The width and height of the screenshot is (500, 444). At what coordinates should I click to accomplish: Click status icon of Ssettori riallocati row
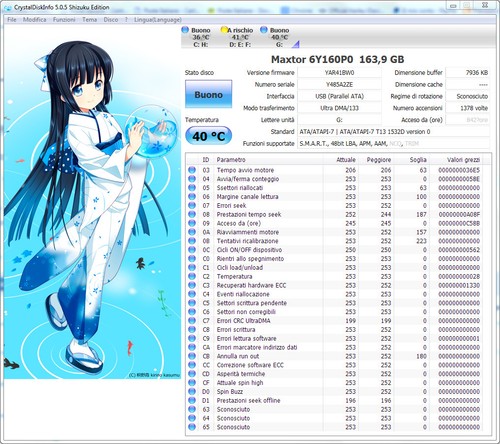192,188
